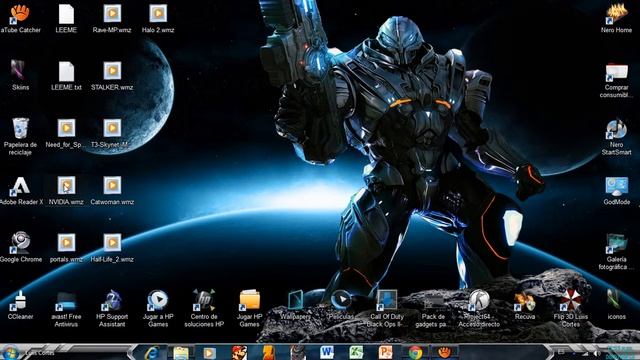Open the Recuva shortcut

[x=524, y=305]
